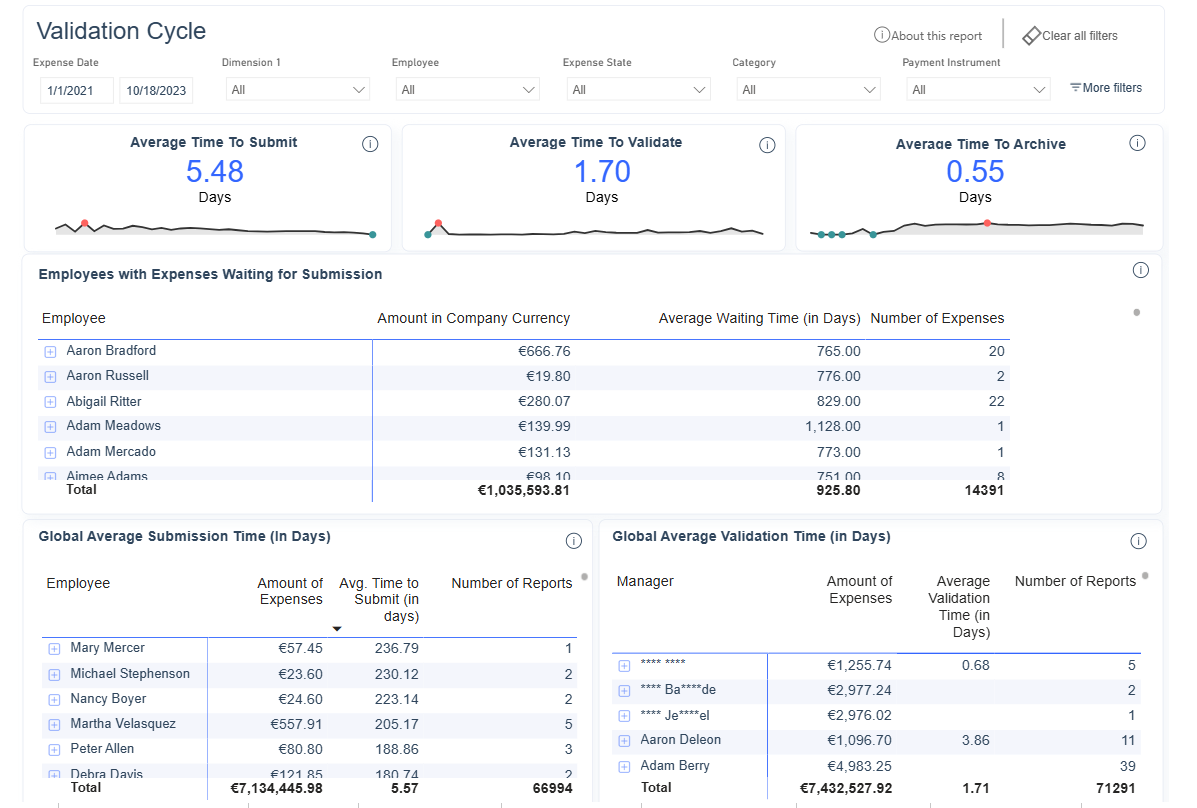Select the €666.76 amount cell
Viewport: 1197px width, 808px height.
point(544,351)
